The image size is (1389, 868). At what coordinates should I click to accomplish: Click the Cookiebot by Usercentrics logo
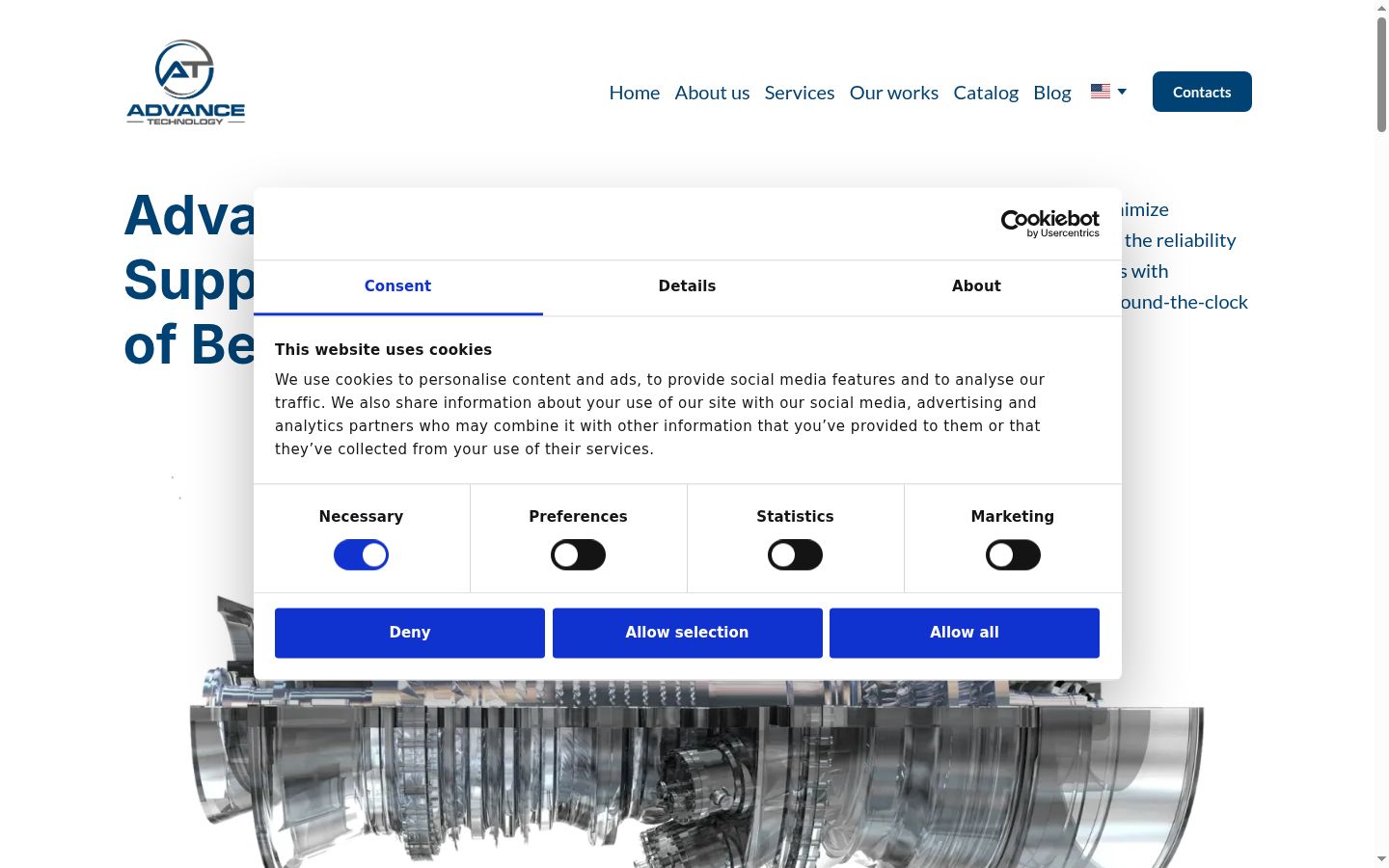tap(1050, 224)
